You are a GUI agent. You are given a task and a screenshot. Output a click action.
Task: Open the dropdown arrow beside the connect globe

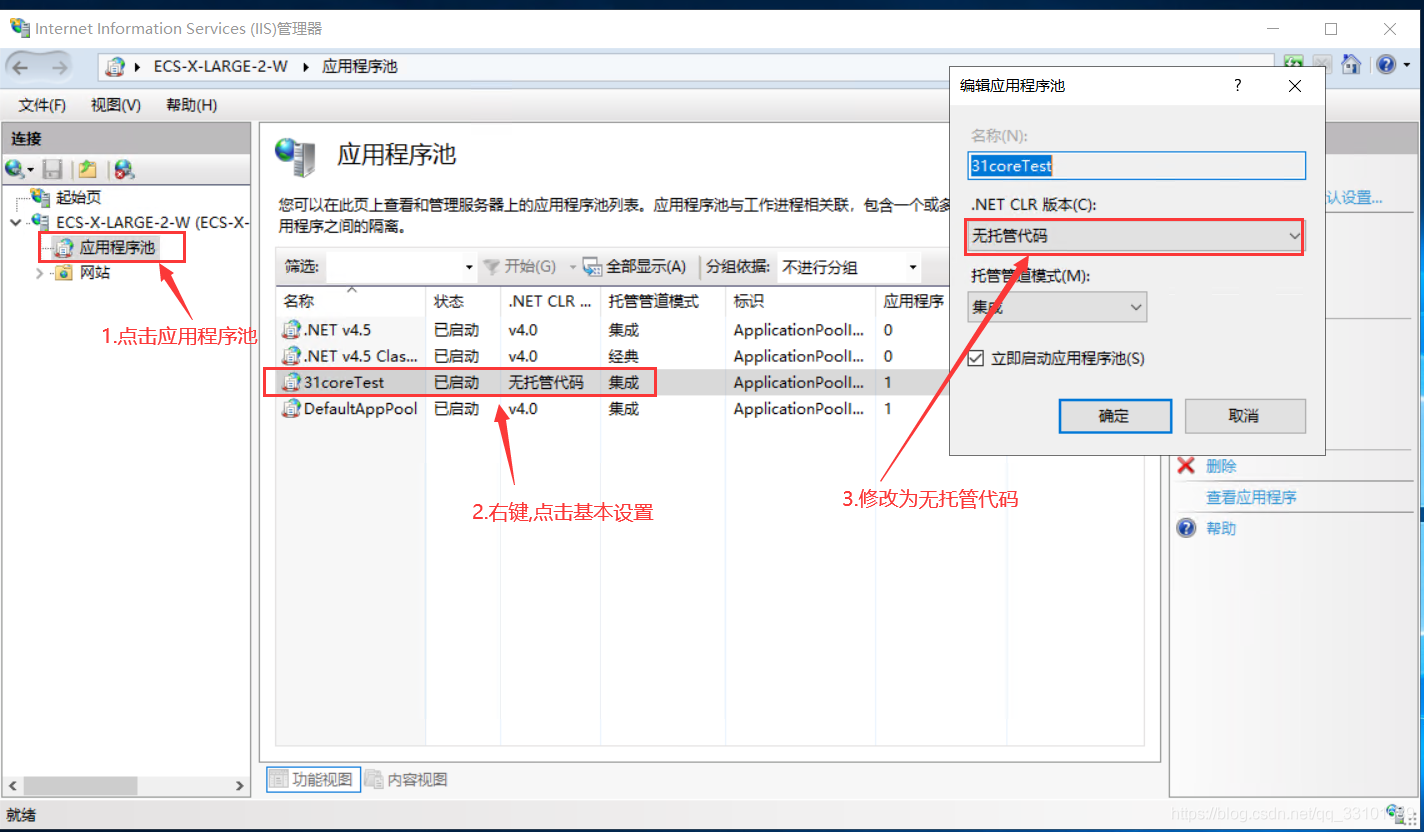31,170
